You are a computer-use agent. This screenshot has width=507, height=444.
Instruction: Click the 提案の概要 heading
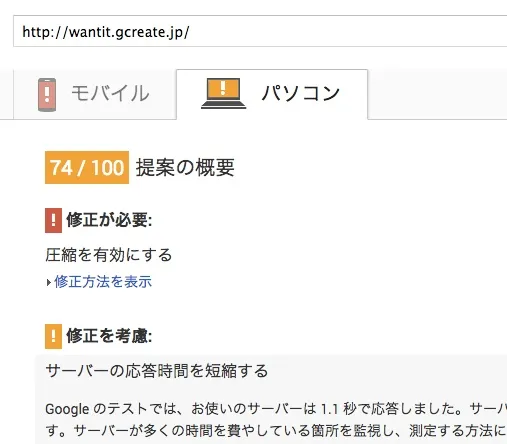tap(185, 167)
